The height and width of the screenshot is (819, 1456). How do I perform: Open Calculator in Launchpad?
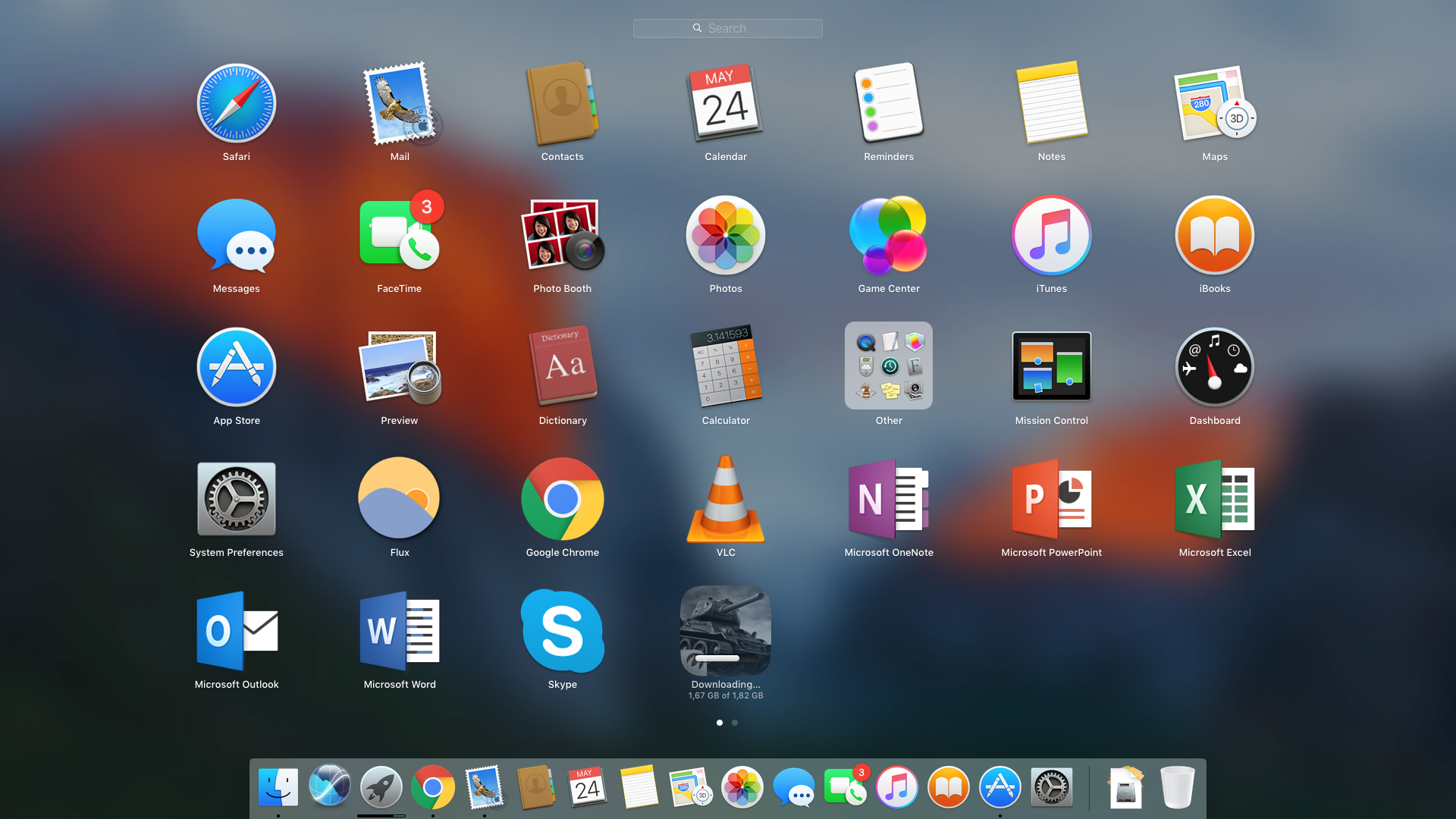point(726,368)
